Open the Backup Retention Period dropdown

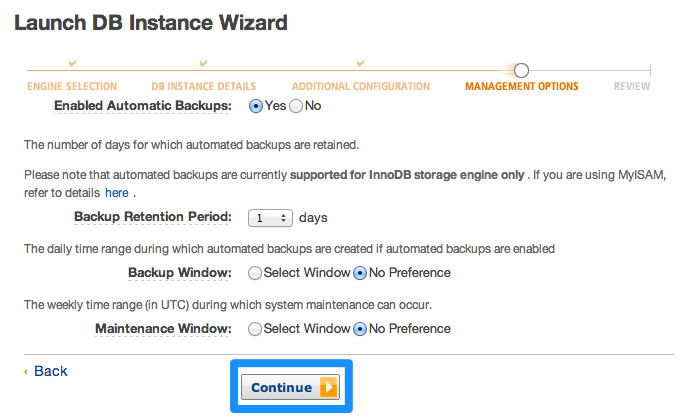click(271, 217)
